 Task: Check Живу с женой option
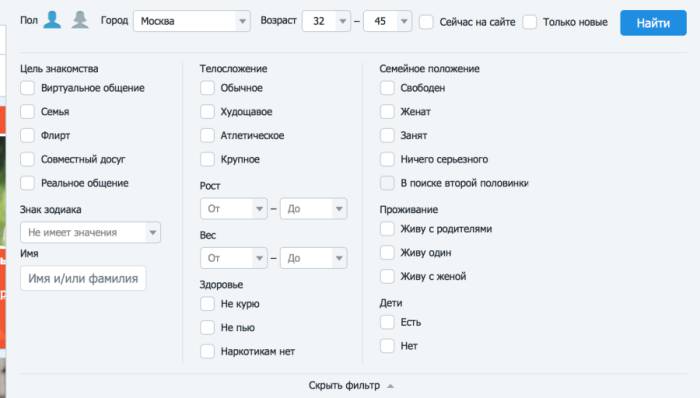(x=387, y=276)
